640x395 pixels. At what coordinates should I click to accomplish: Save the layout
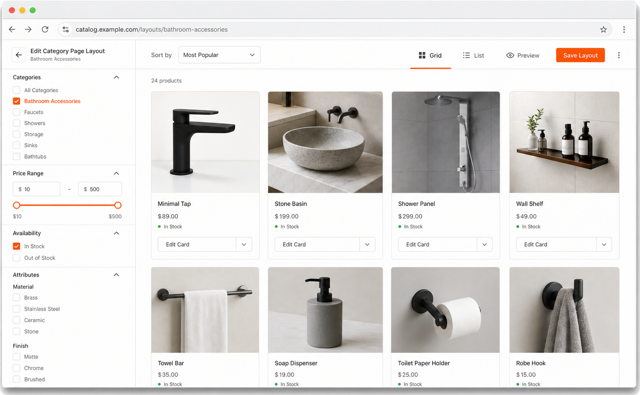580,55
